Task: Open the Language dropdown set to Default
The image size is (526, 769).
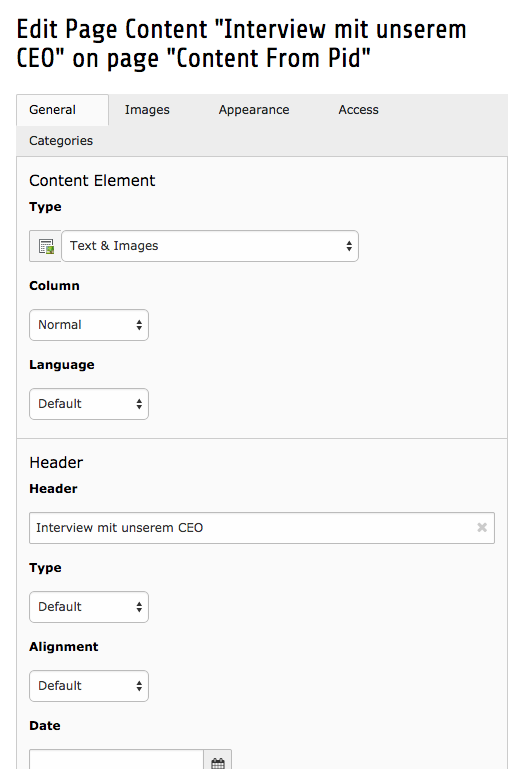Action: (89, 404)
